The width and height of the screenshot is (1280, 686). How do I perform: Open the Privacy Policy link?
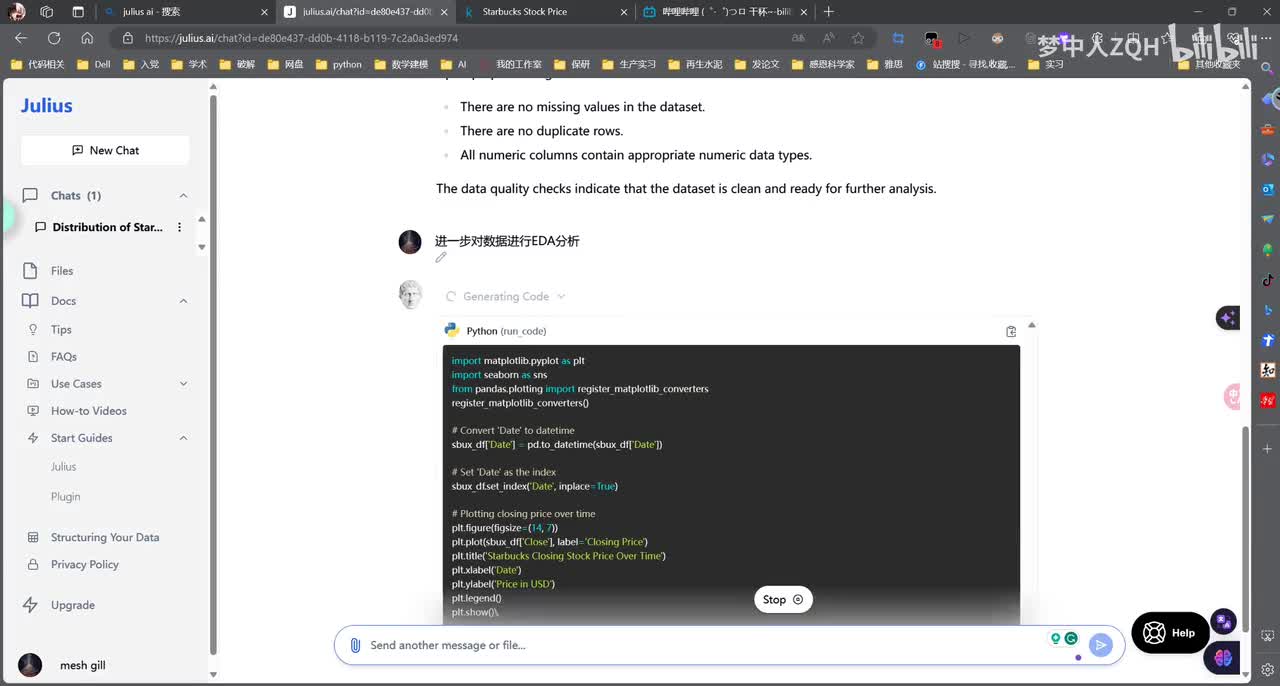click(x=85, y=565)
